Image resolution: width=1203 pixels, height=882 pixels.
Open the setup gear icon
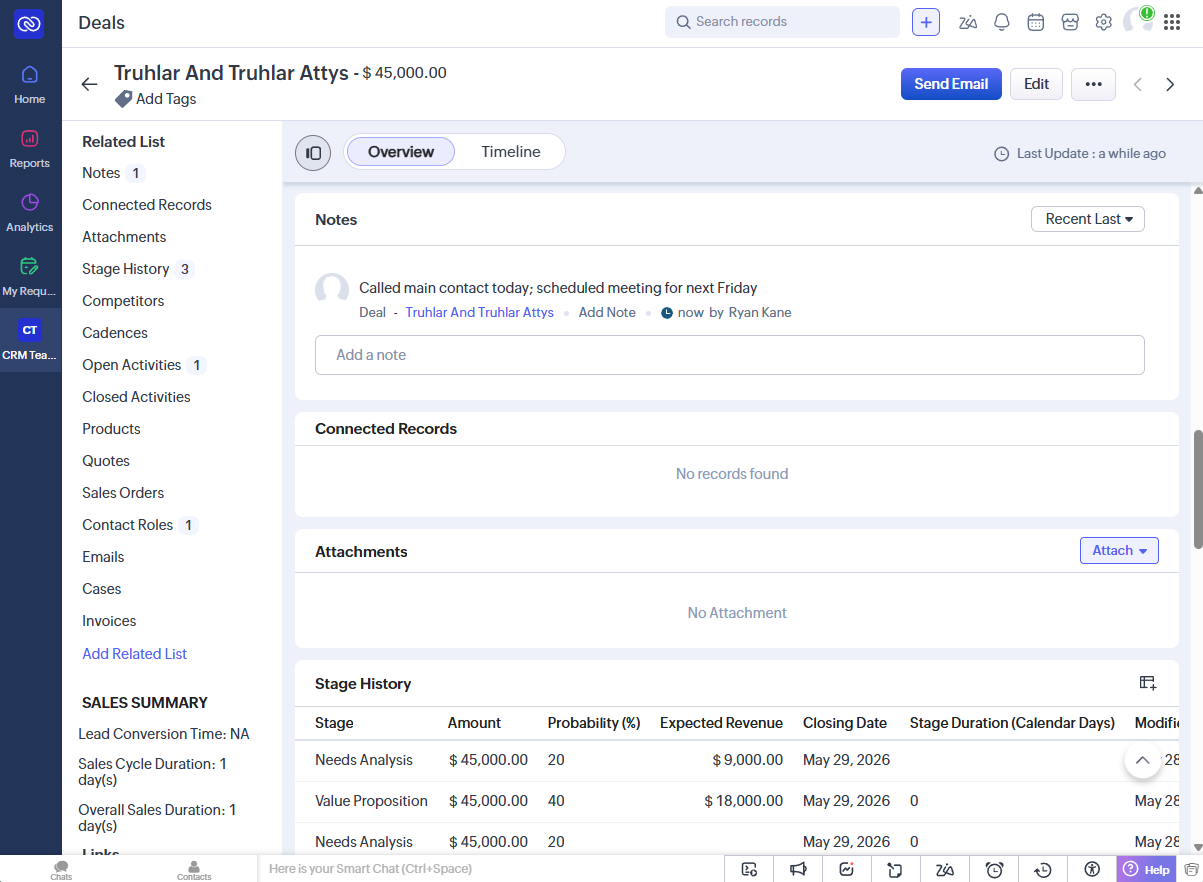(1104, 22)
